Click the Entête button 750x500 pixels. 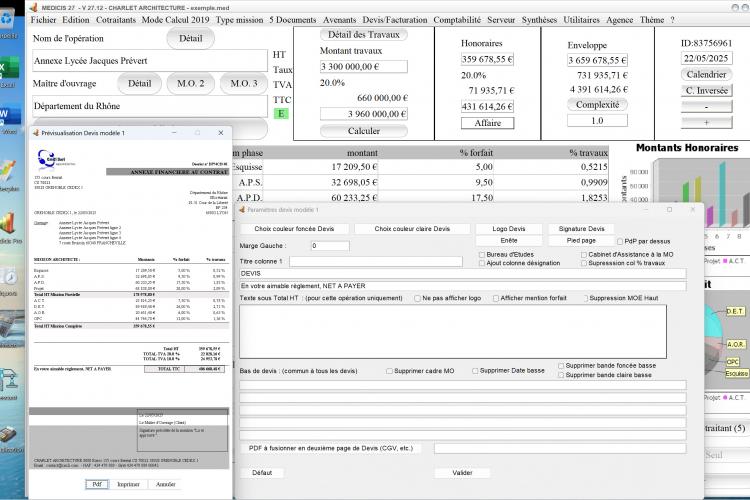pos(509,241)
